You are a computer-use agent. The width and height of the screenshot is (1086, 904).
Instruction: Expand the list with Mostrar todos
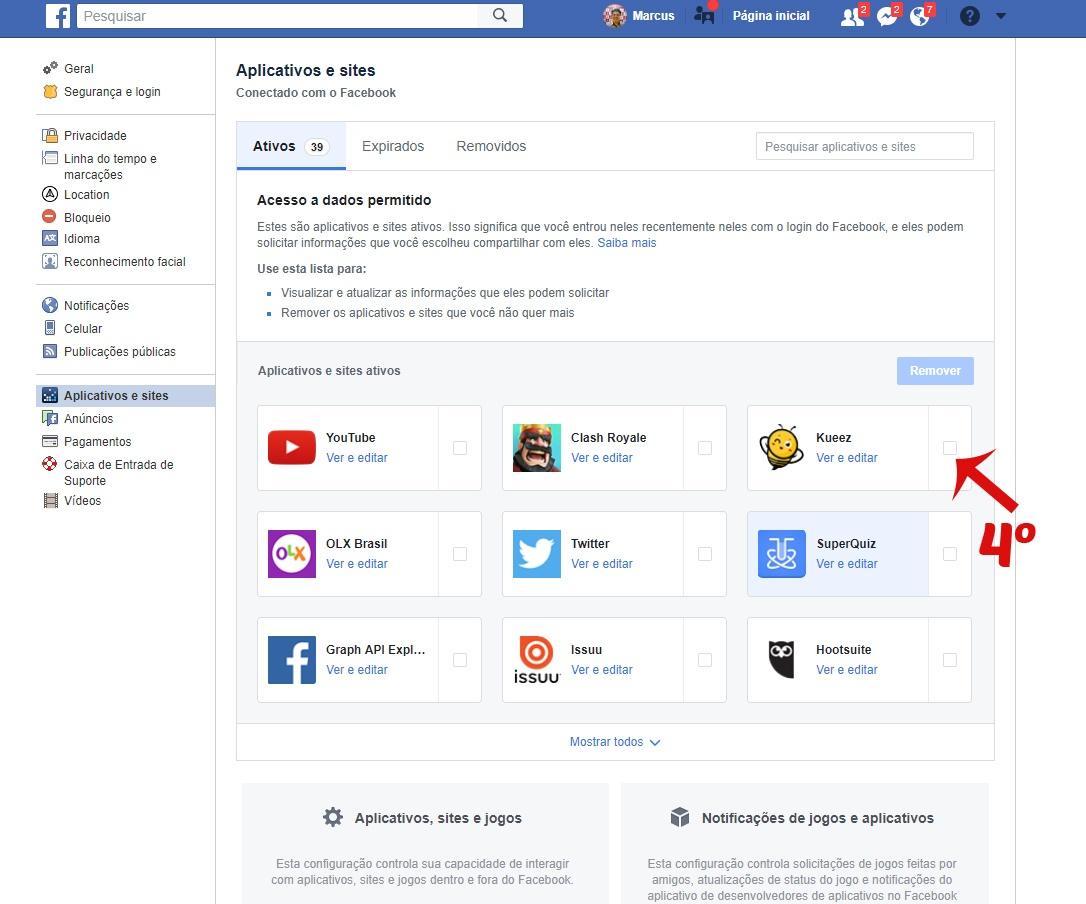(614, 742)
